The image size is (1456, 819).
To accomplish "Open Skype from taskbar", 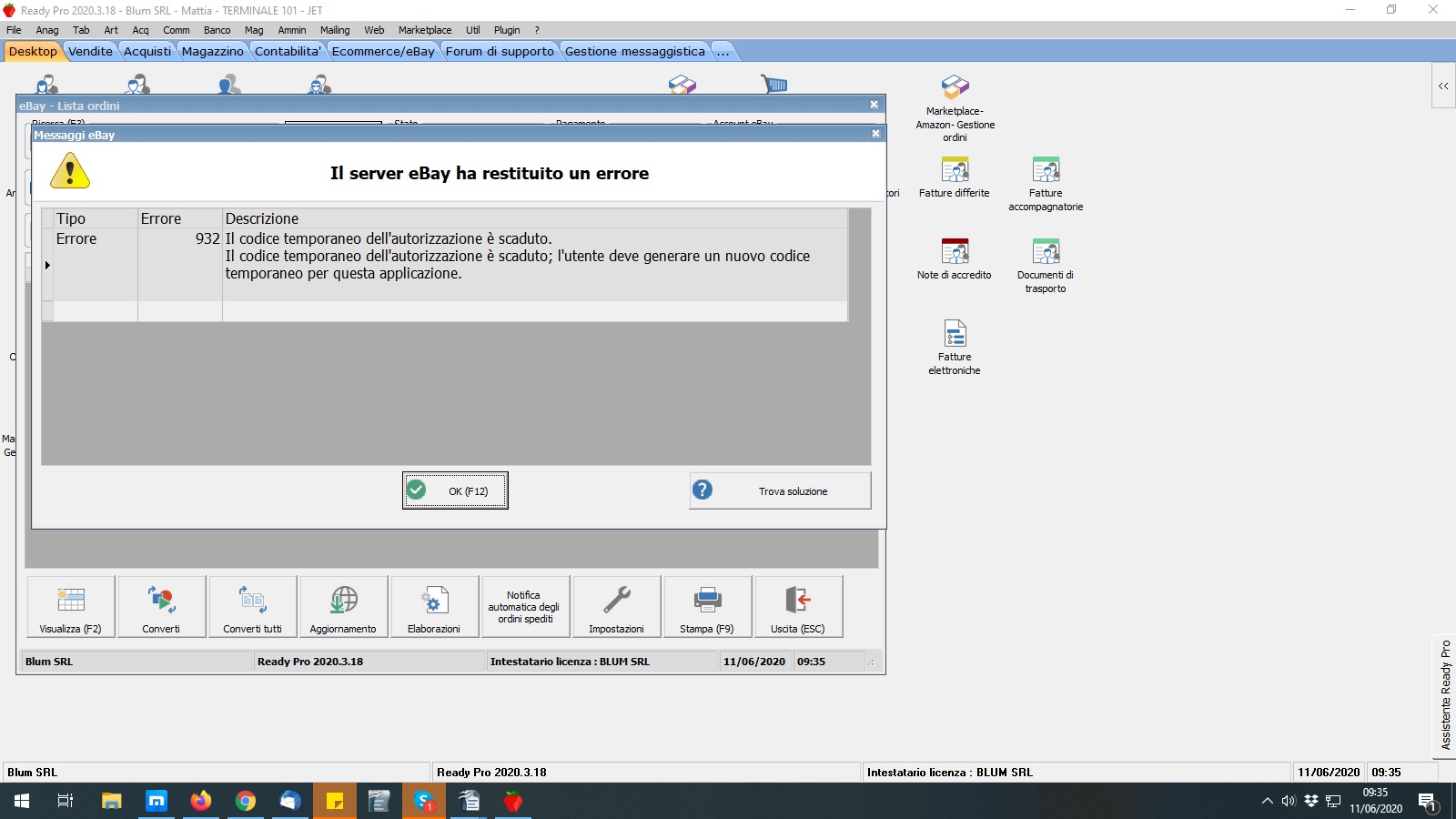I will 424,801.
